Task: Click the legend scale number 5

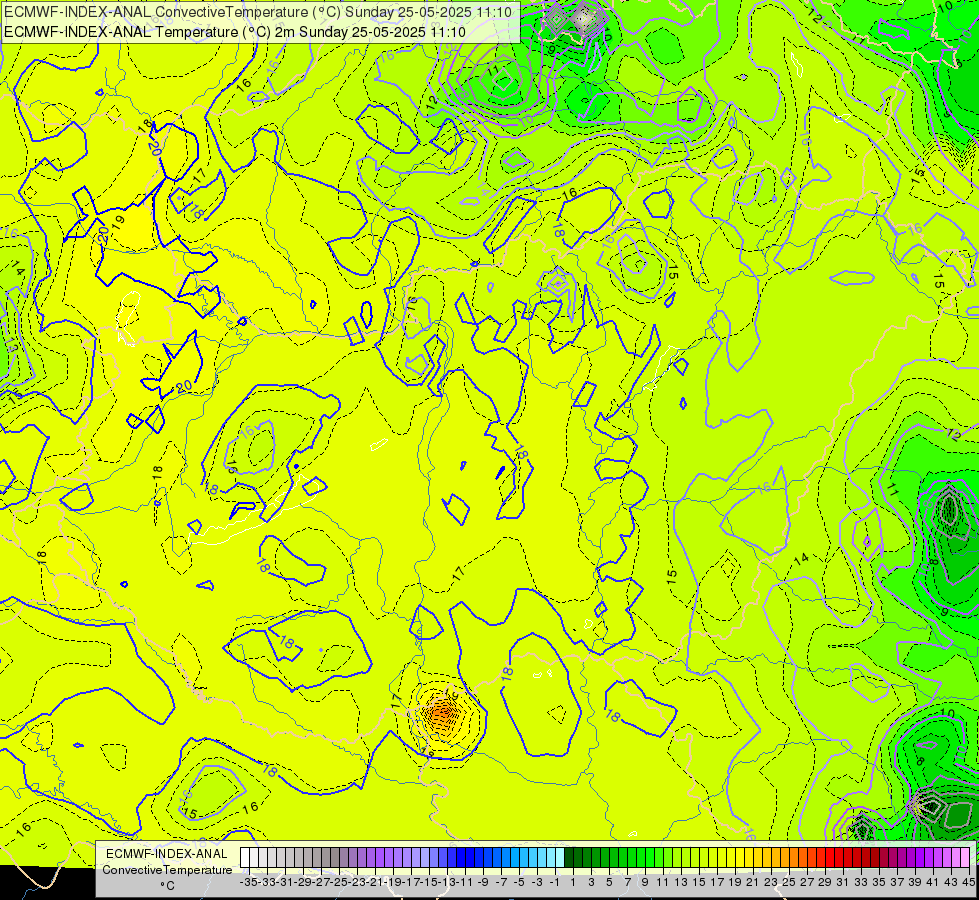Action: pyautogui.click(x=609, y=882)
